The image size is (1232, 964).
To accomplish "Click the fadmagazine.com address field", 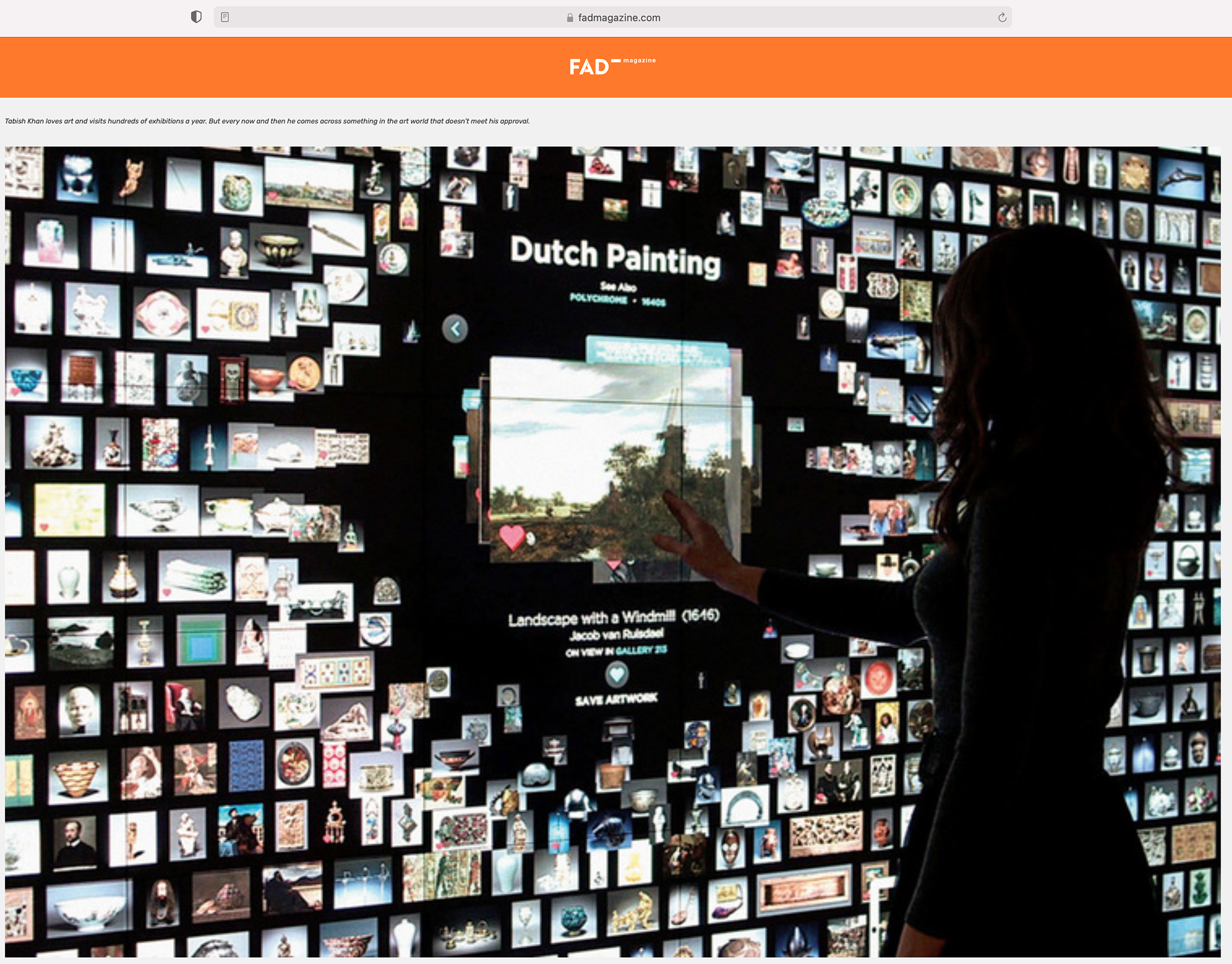I will [613, 17].
